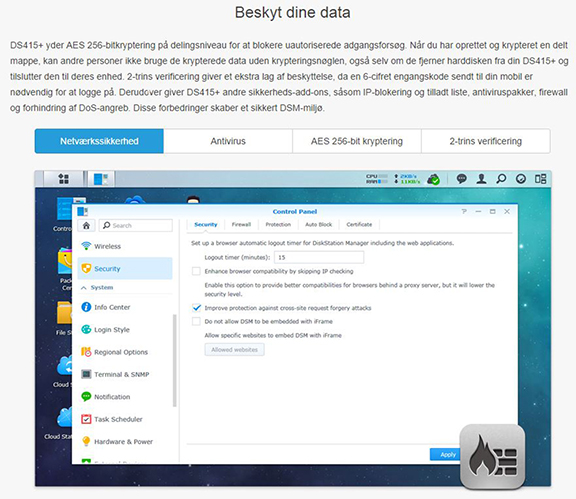Click the magnifier search icon in taskbar

click(x=501, y=179)
